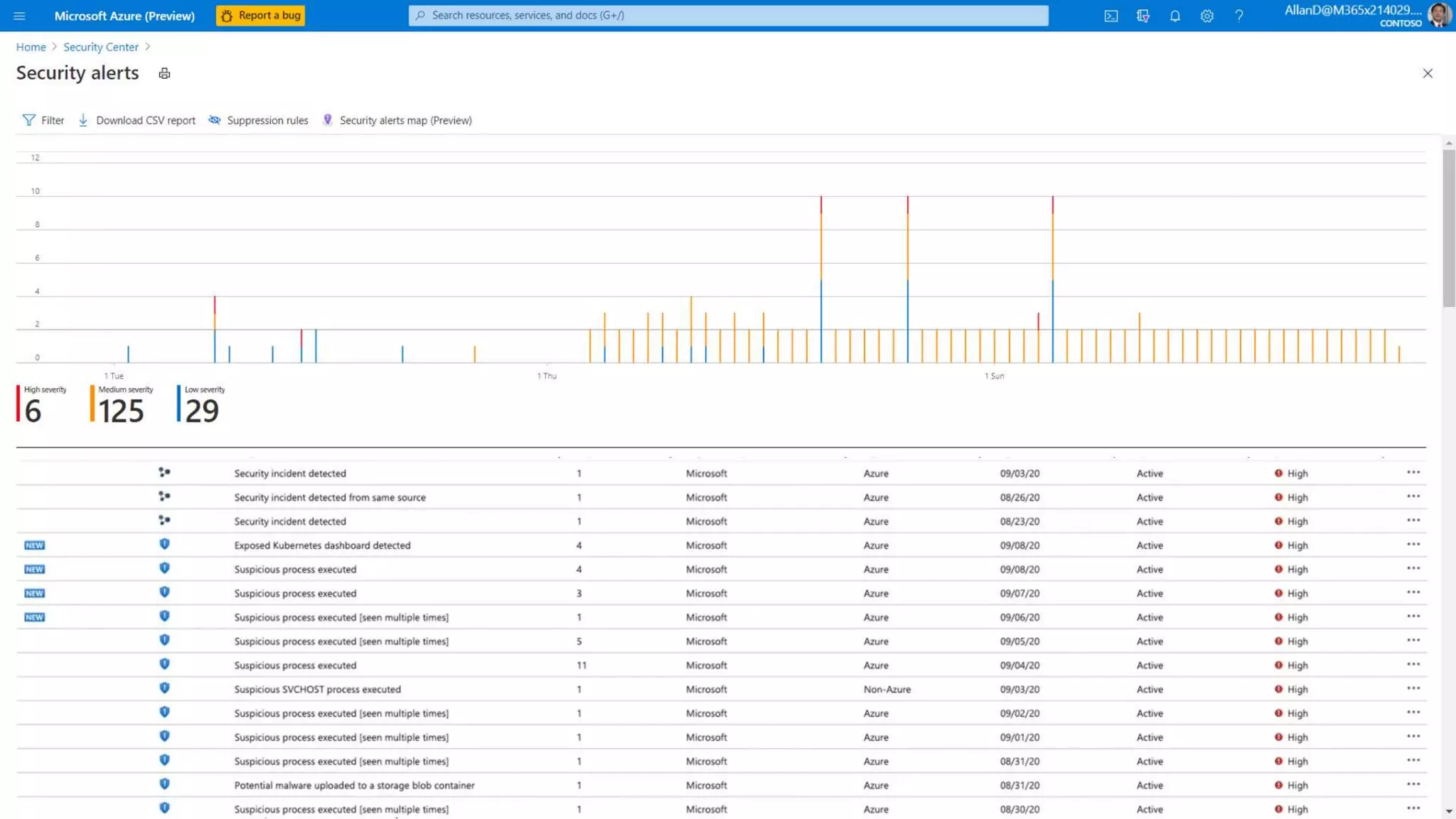Viewport: 1456px width, 819px height.
Task: Open ellipsis menu for Potential malware uploaded row
Action: pos(1413,784)
